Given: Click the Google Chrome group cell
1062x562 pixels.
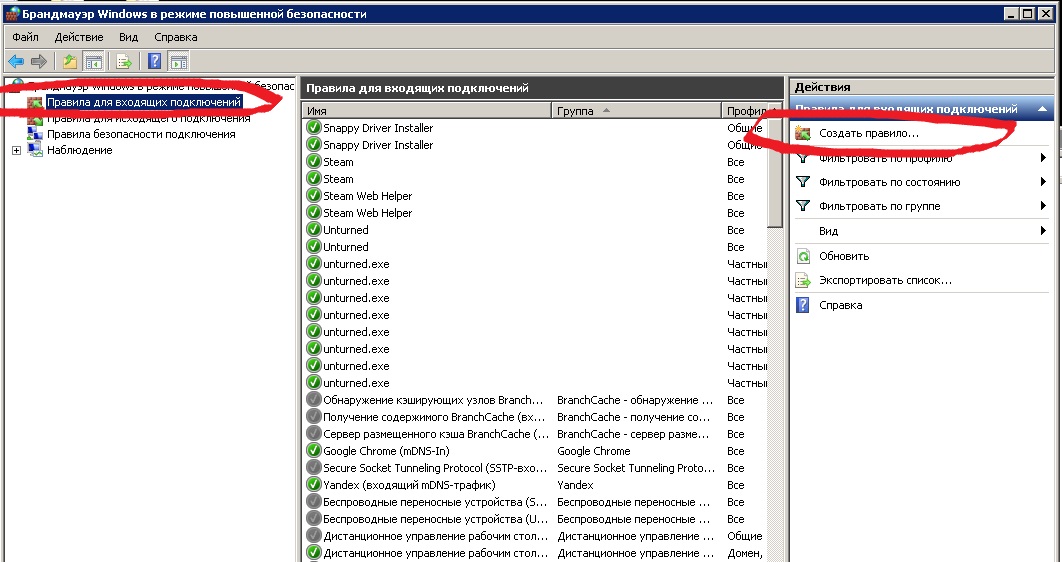Looking at the screenshot, I should 593,451.
